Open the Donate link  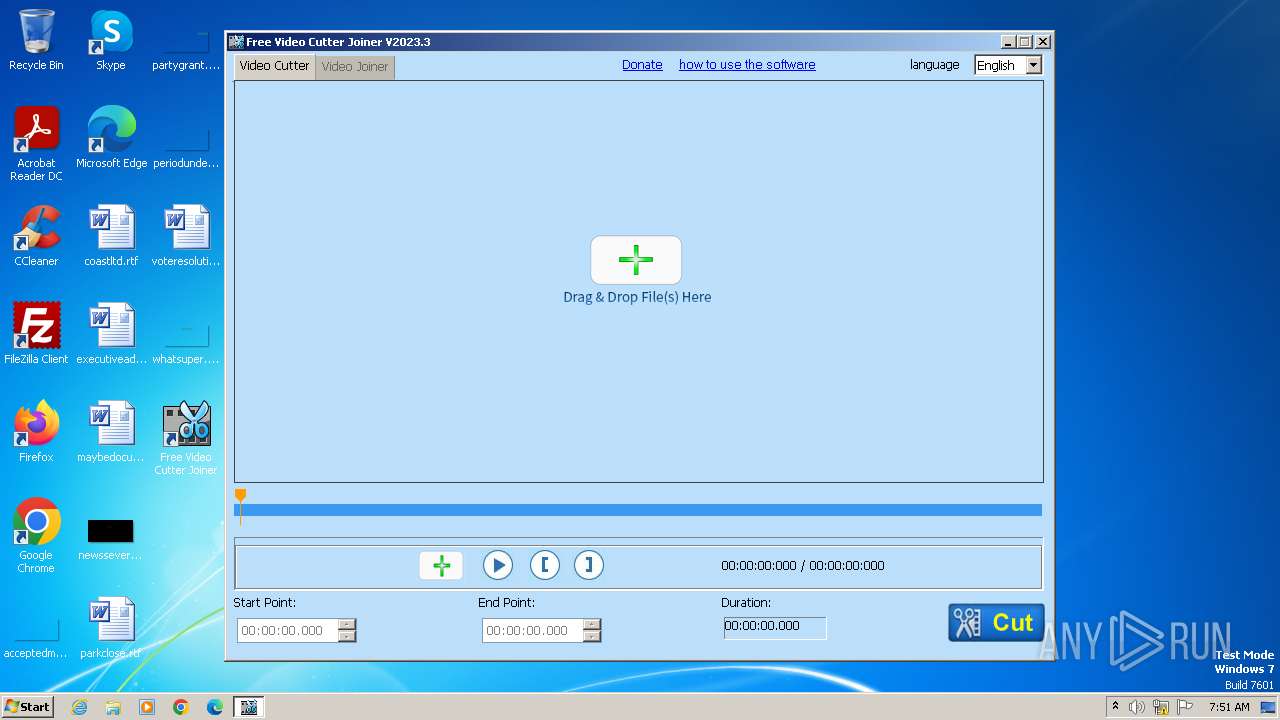(x=642, y=65)
